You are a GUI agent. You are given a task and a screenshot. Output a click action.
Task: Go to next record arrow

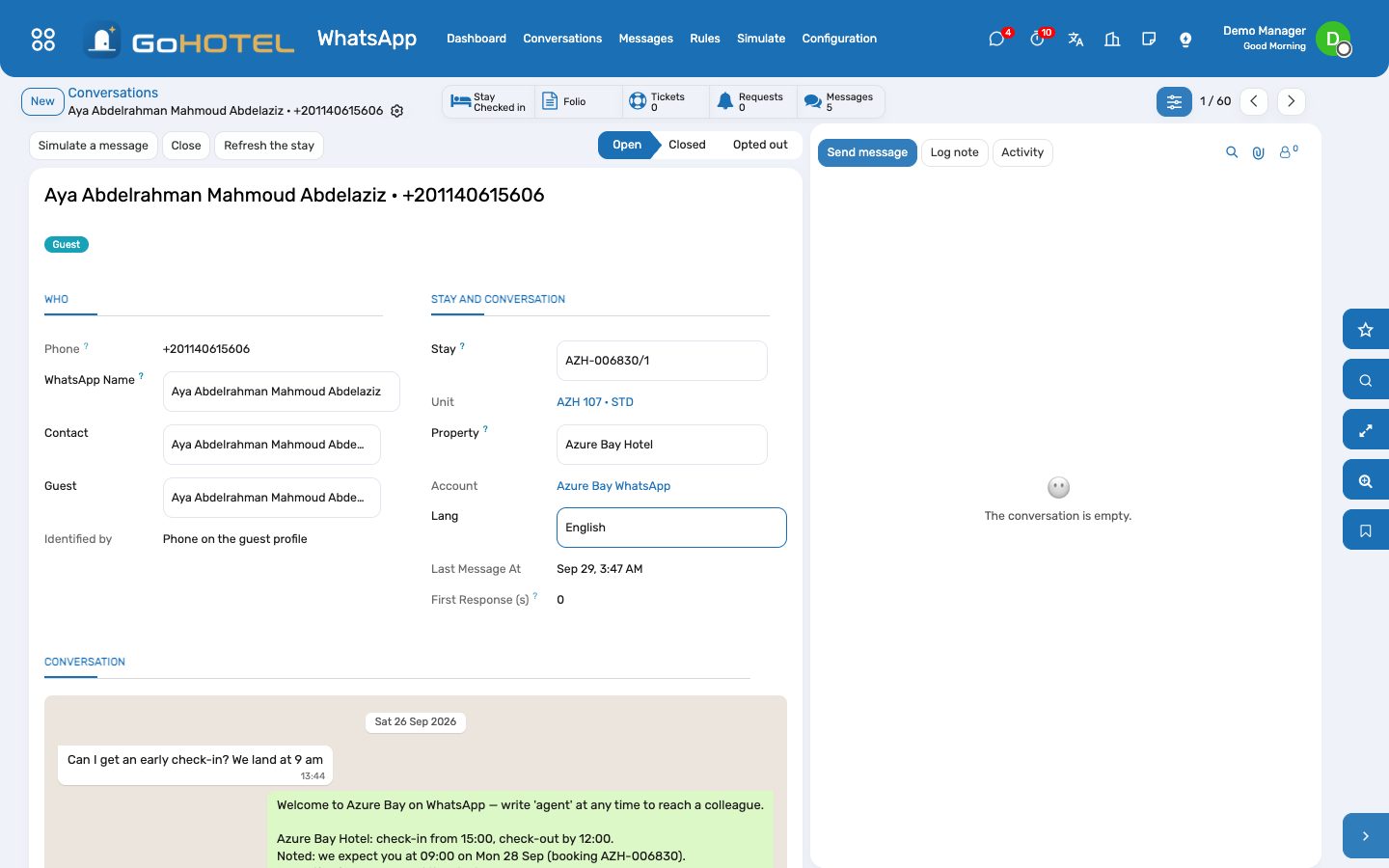tap(1291, 101)
